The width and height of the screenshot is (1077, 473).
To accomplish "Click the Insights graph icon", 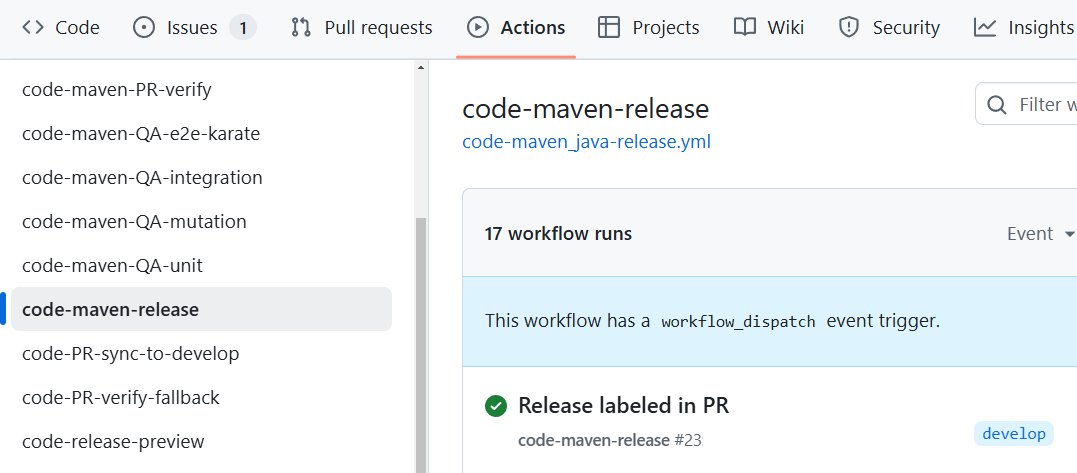I will [x=985, y=27].
